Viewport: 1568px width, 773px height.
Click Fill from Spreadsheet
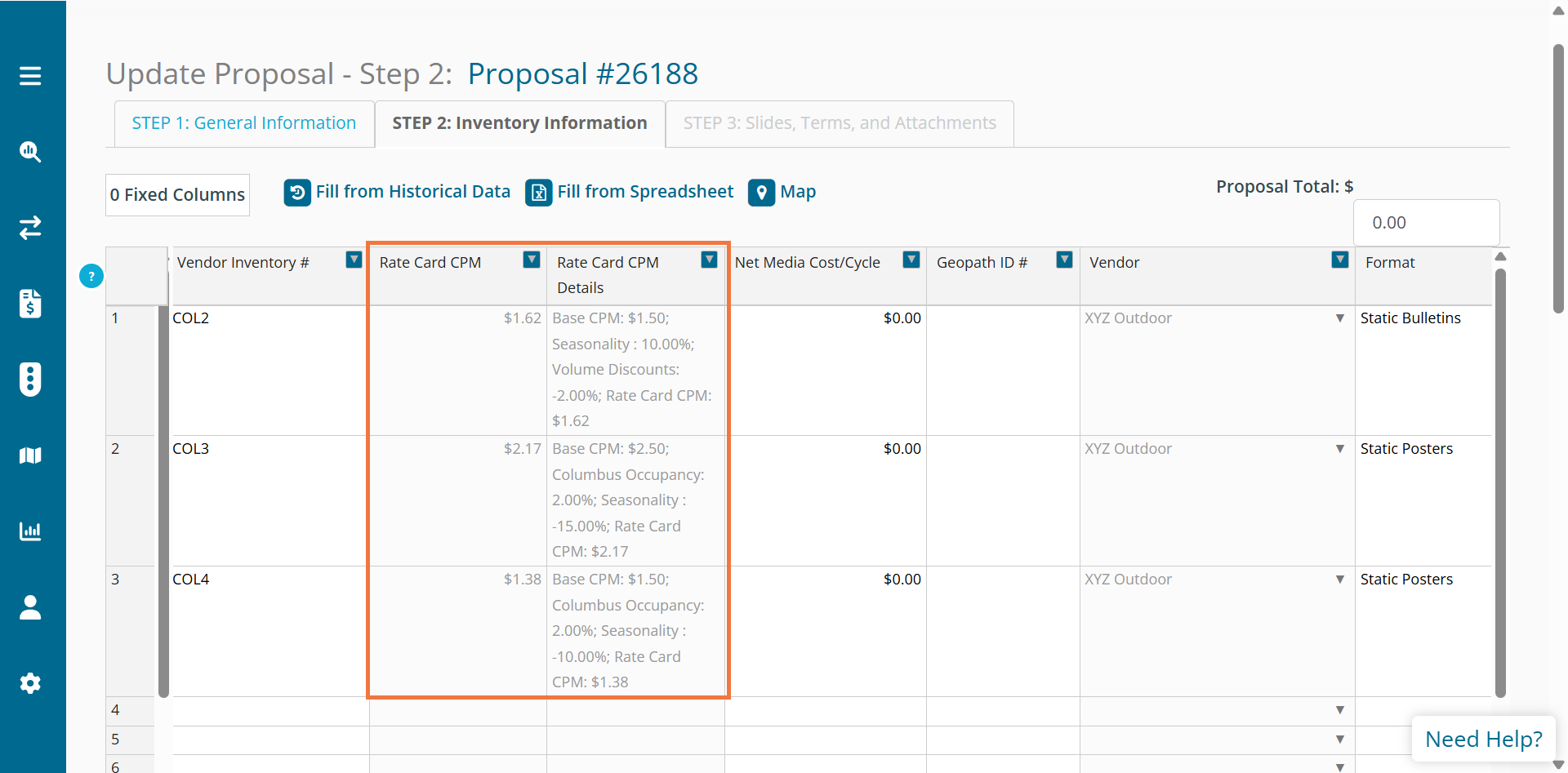click(630, 192)
